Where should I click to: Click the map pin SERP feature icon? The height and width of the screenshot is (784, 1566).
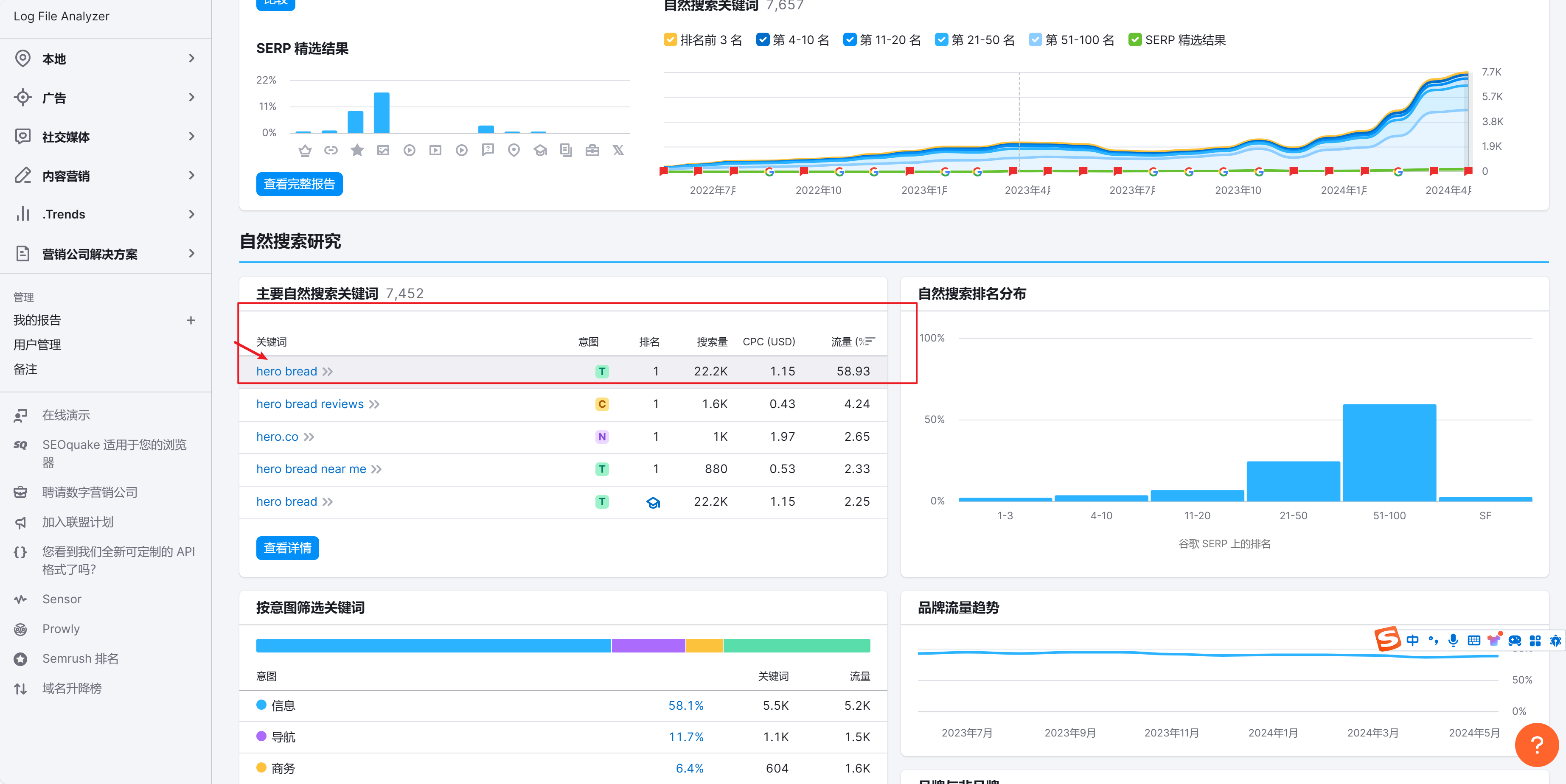(x=514, y=150)
